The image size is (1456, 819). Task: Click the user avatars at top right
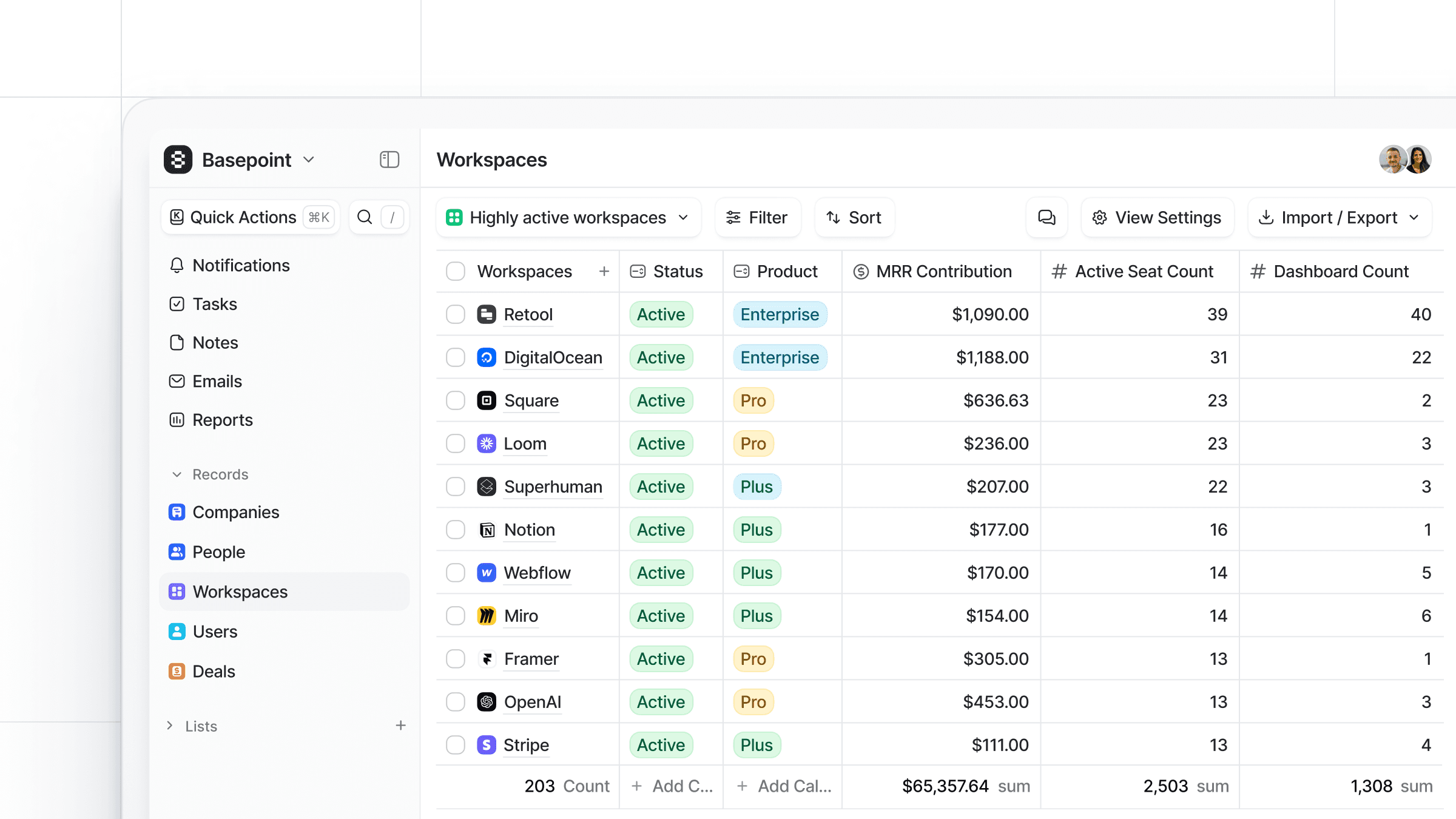(1405, 160)
